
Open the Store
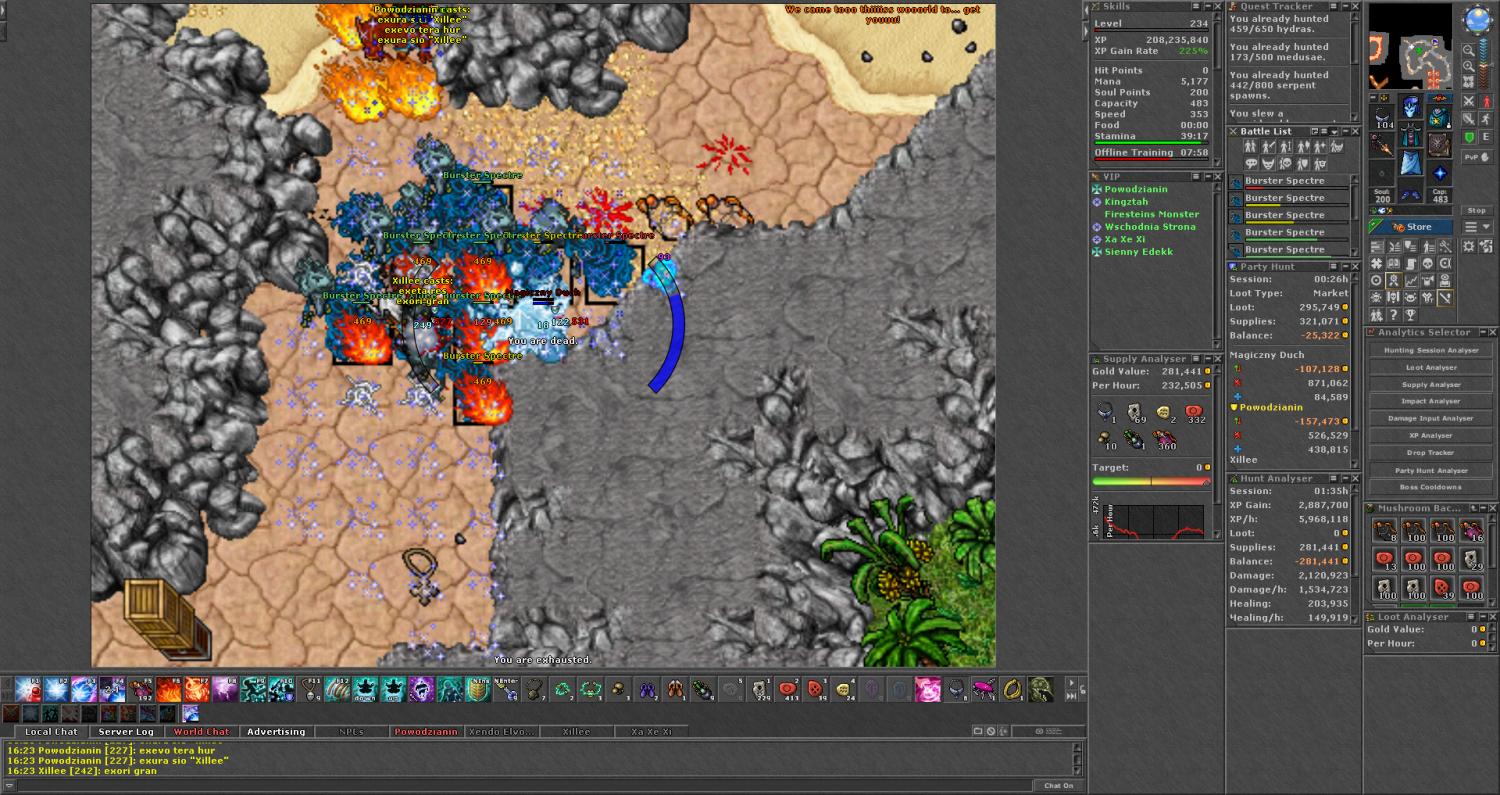coord(1411,227)
